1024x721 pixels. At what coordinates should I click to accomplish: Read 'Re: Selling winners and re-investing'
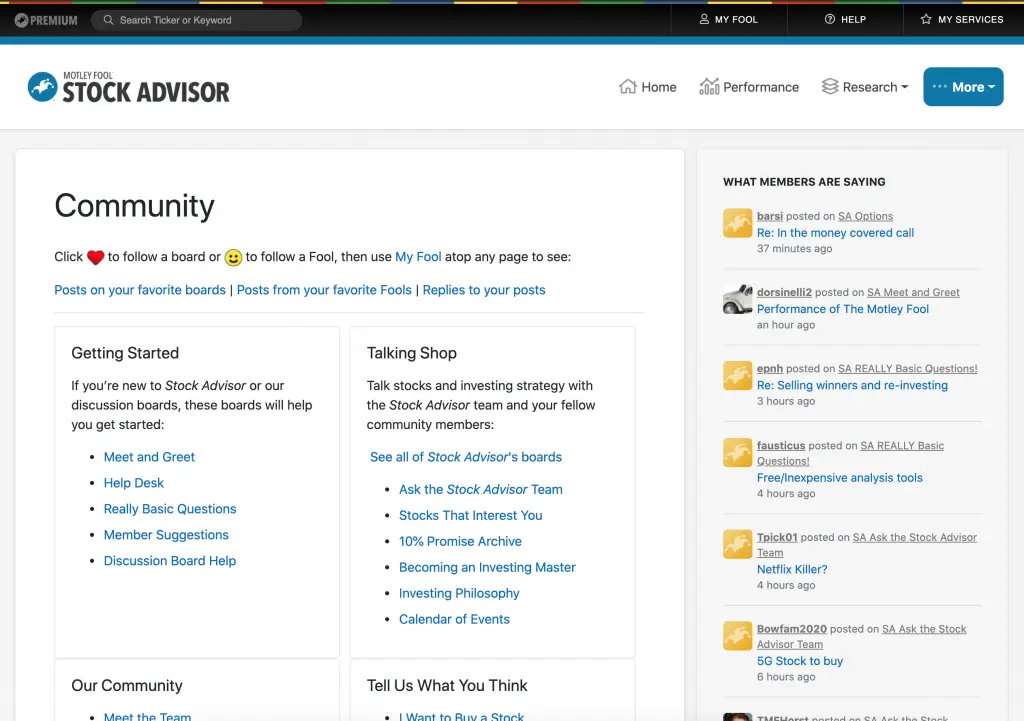tap(852, 386)
